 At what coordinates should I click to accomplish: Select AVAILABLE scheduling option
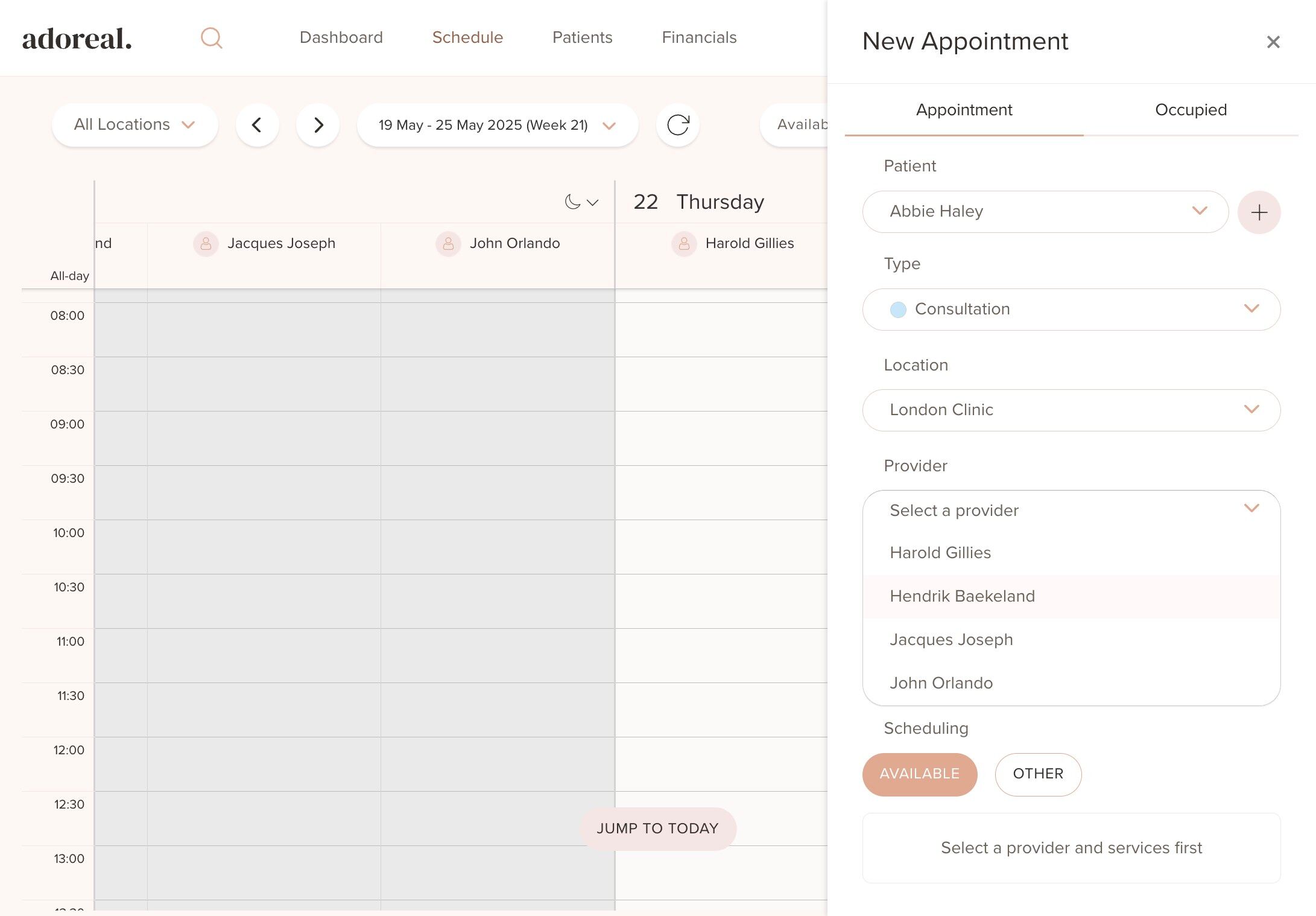coord(919,774)
